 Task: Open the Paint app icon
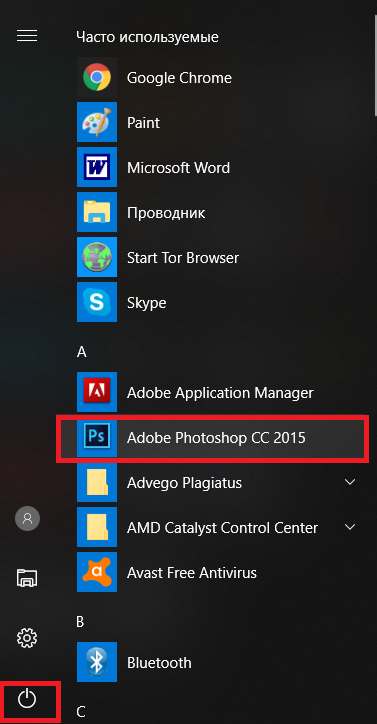(x=97, y=122)
